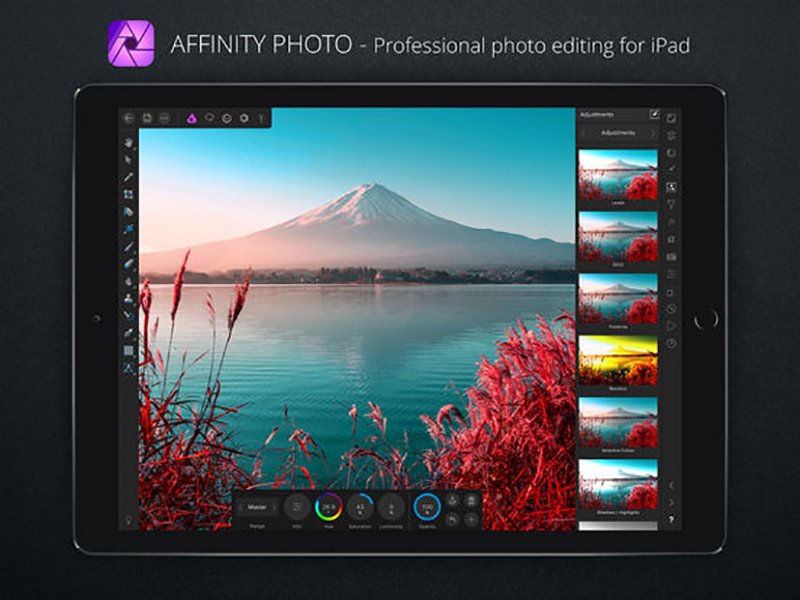800x600 pixels.
Task: Tap the back arrow in top toolbar
Action: [x=128, y=118]
